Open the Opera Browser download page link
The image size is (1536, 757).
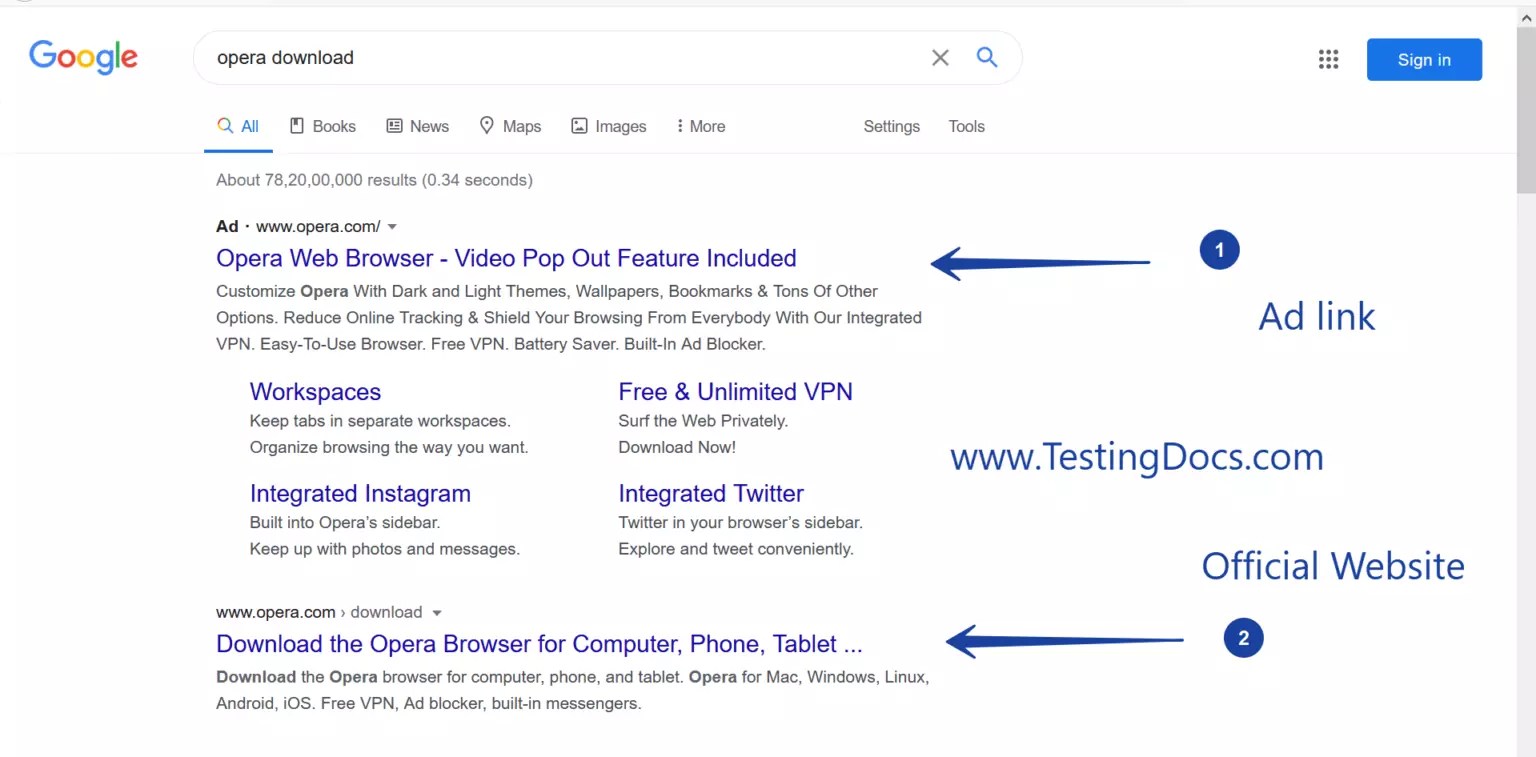click(538, 643)
